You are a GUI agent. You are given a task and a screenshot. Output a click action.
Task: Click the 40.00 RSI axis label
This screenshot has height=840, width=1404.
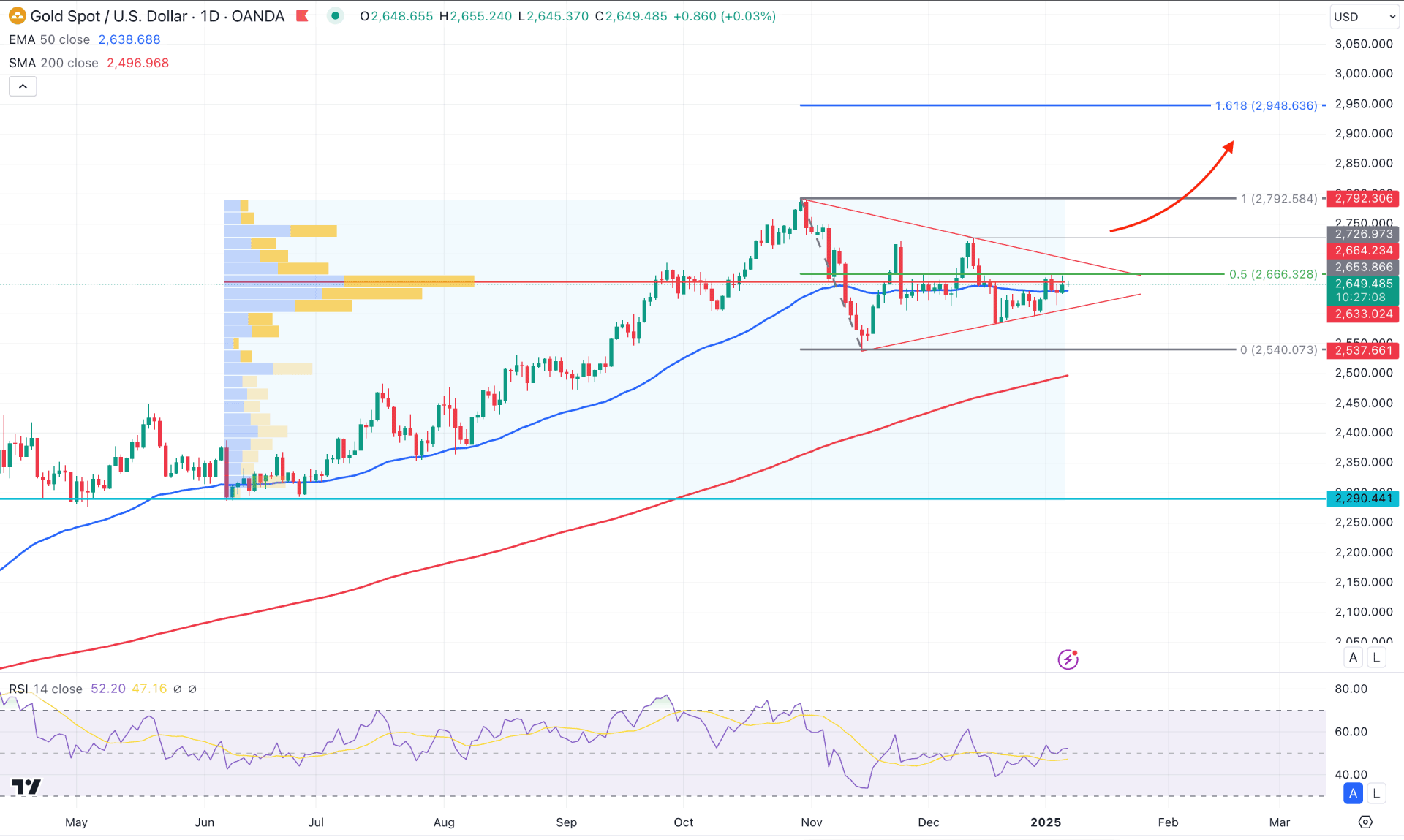1351,774
